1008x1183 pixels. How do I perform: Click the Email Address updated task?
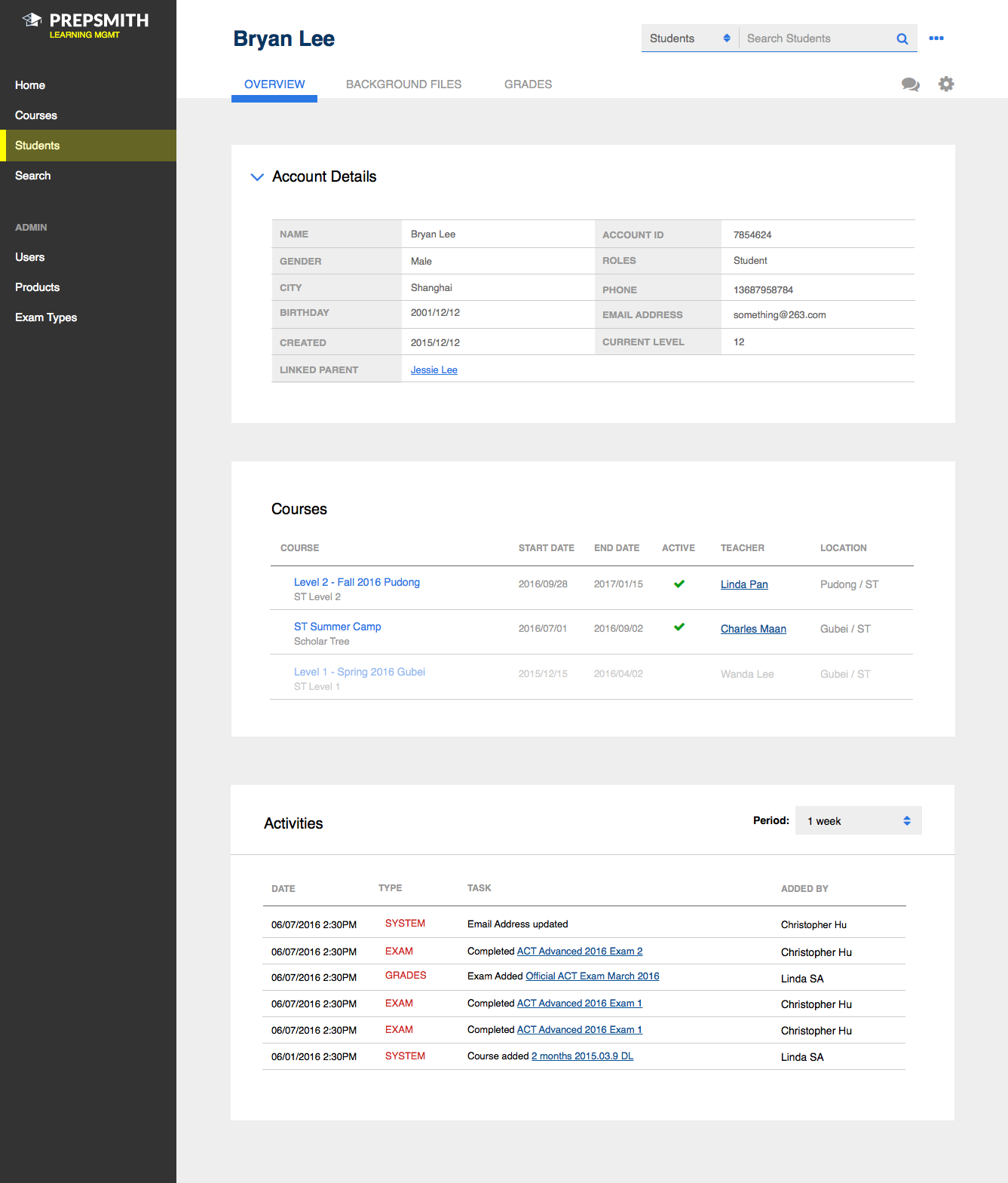point(518,924)
